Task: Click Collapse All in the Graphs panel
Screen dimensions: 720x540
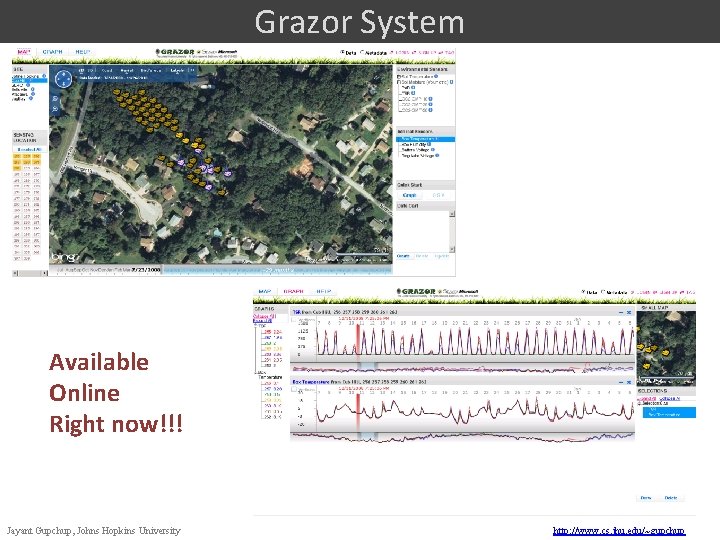Action: [264, 316]
